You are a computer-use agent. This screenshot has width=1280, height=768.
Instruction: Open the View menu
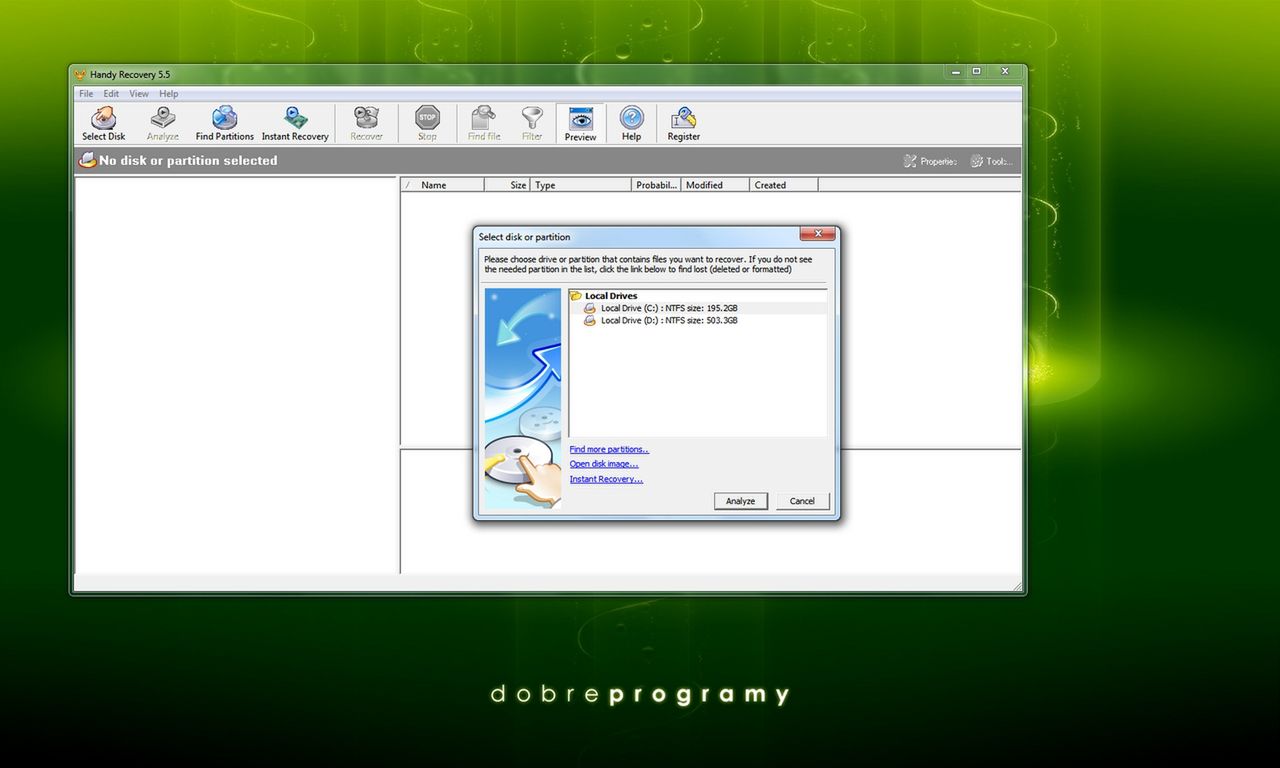(x=139, y=94)
